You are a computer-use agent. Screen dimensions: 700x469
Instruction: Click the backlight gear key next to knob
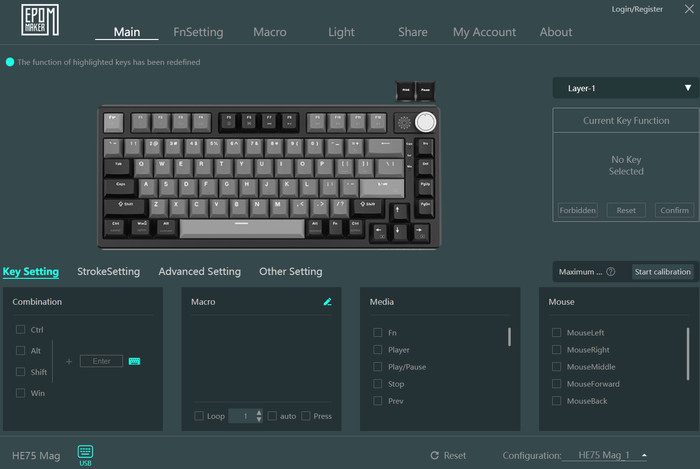pyautogui.click(x=404, y=122)
